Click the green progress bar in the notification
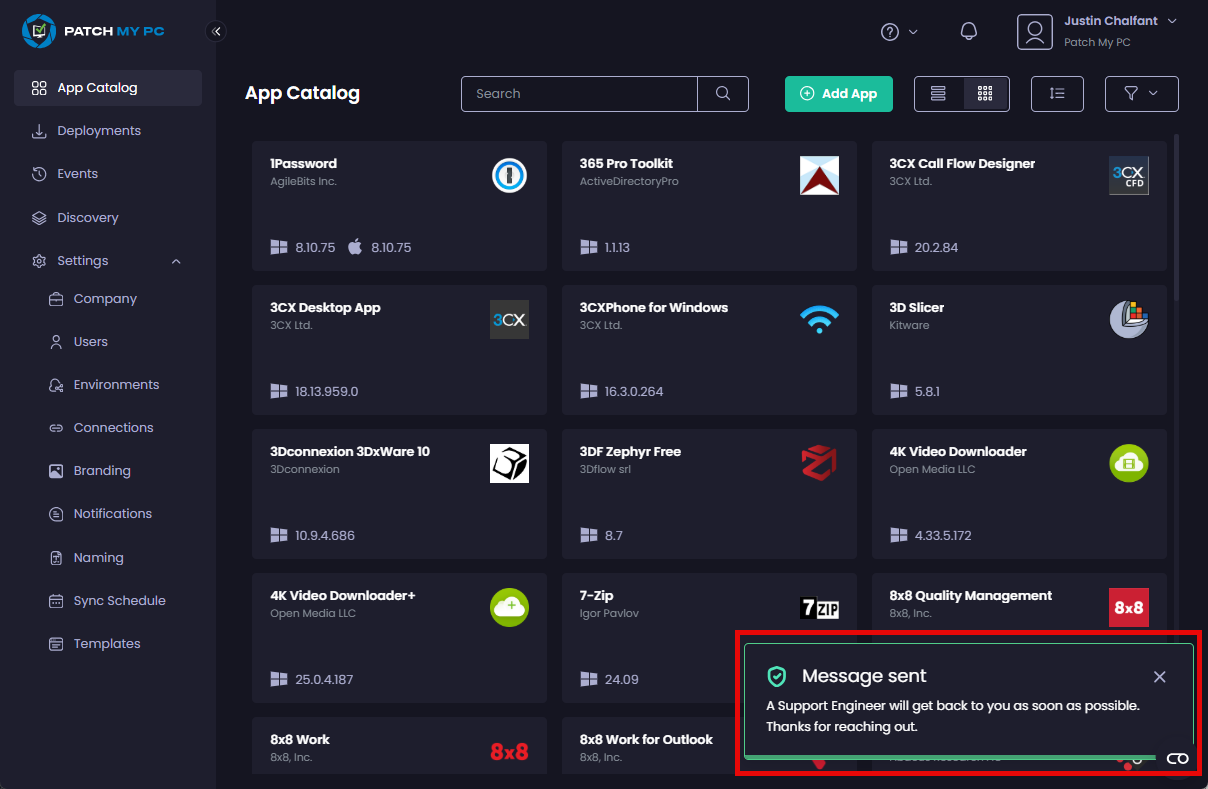This screenshot has width=1208, height=789. [960, 758]
